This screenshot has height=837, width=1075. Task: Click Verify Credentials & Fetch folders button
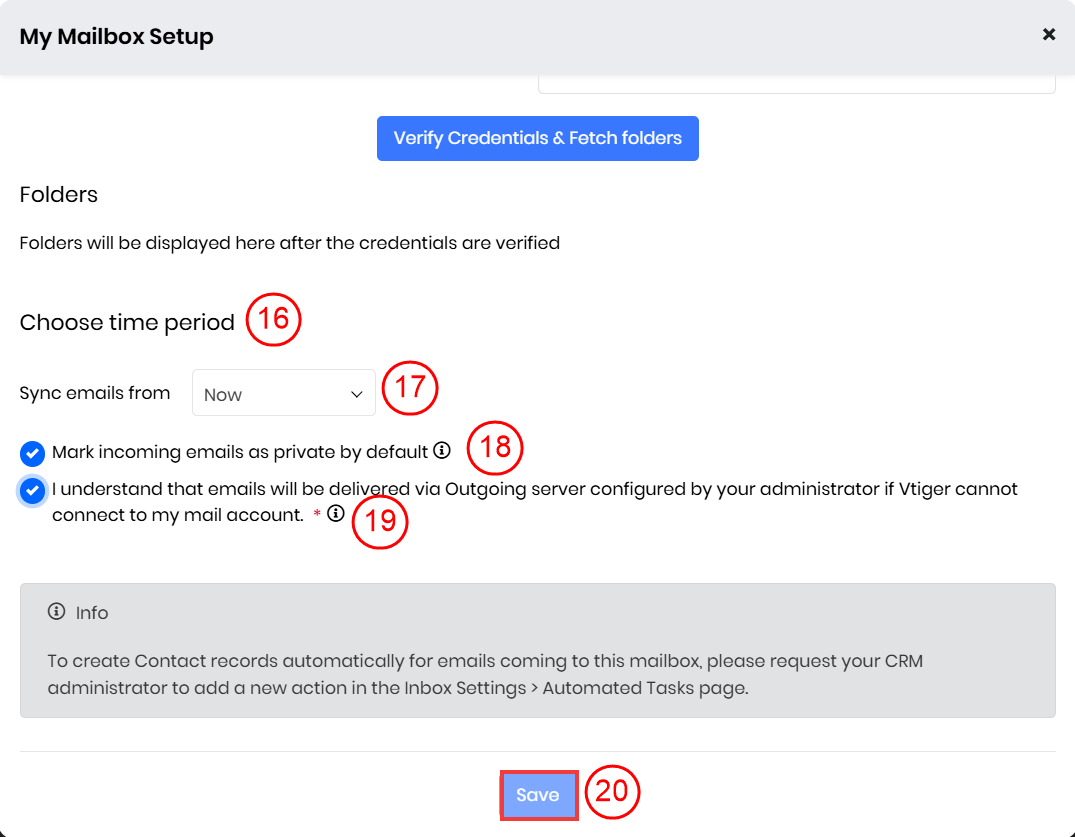pos(537,138)
